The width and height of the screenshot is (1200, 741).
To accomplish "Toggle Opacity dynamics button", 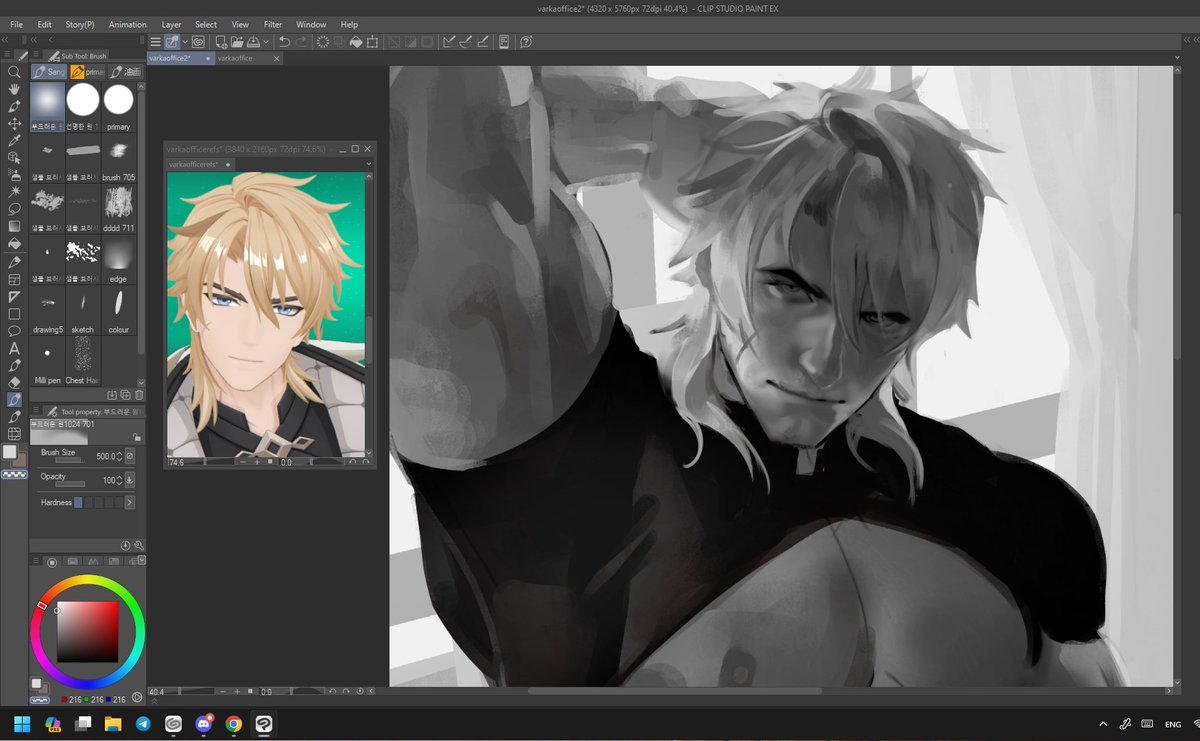I will (130, 480).
